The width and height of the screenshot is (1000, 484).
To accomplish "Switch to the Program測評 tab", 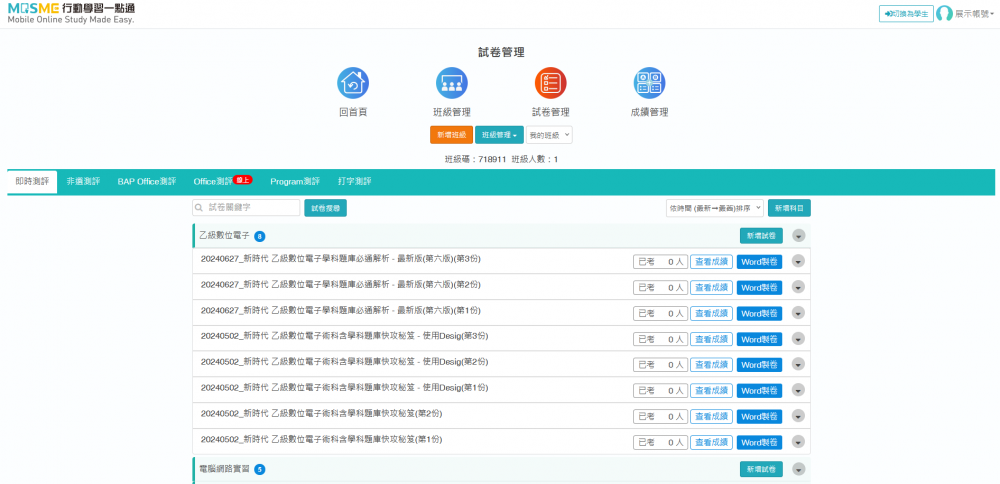I will coord(295,181).
